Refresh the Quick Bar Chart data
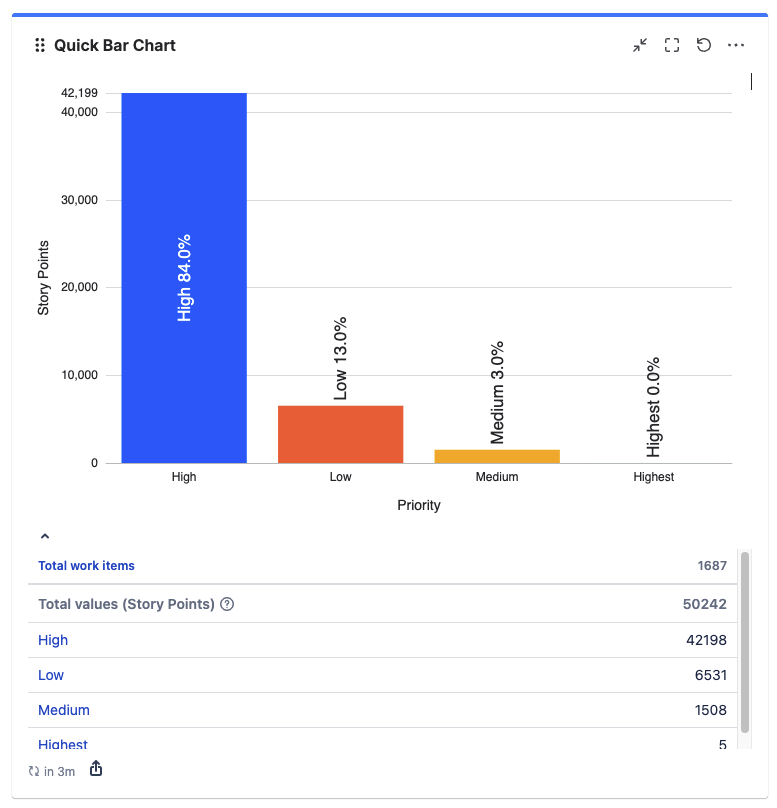The width and height of the screenshot is (777, 808). [704, 45]
